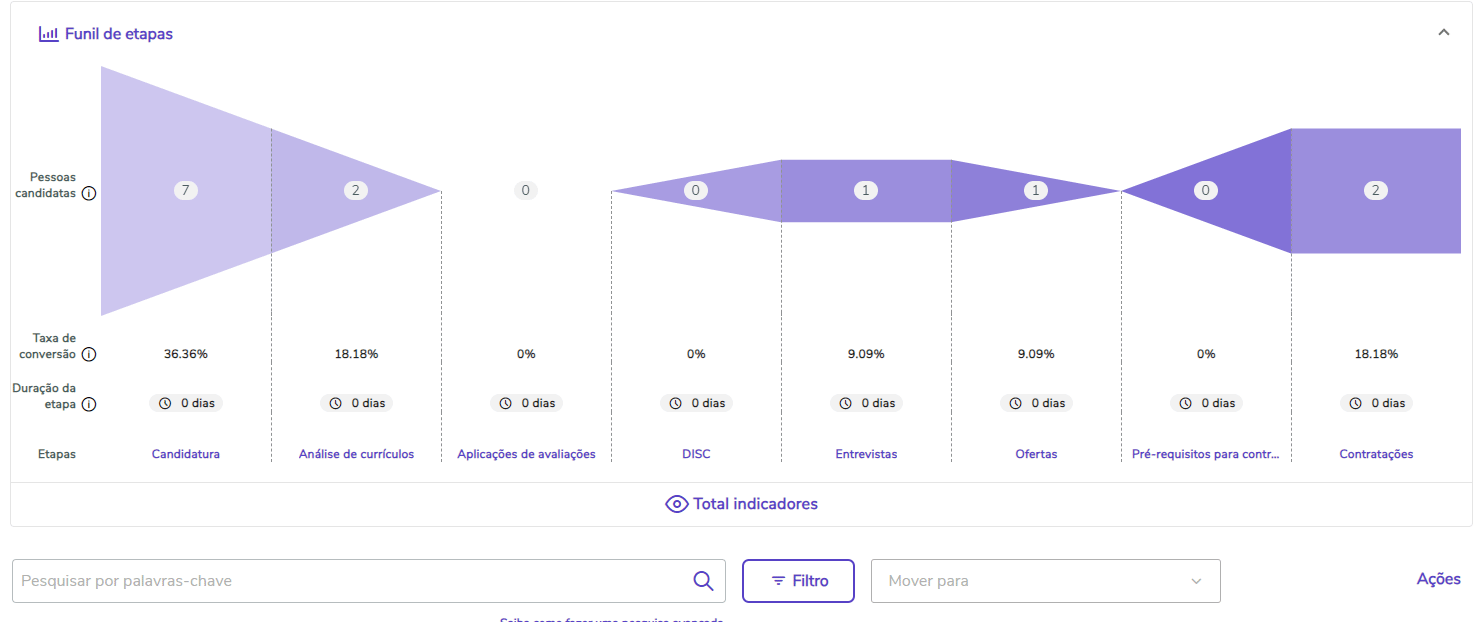
Task: Click the 2 badge in Contratações segment
Action: tap(1376, 190)
